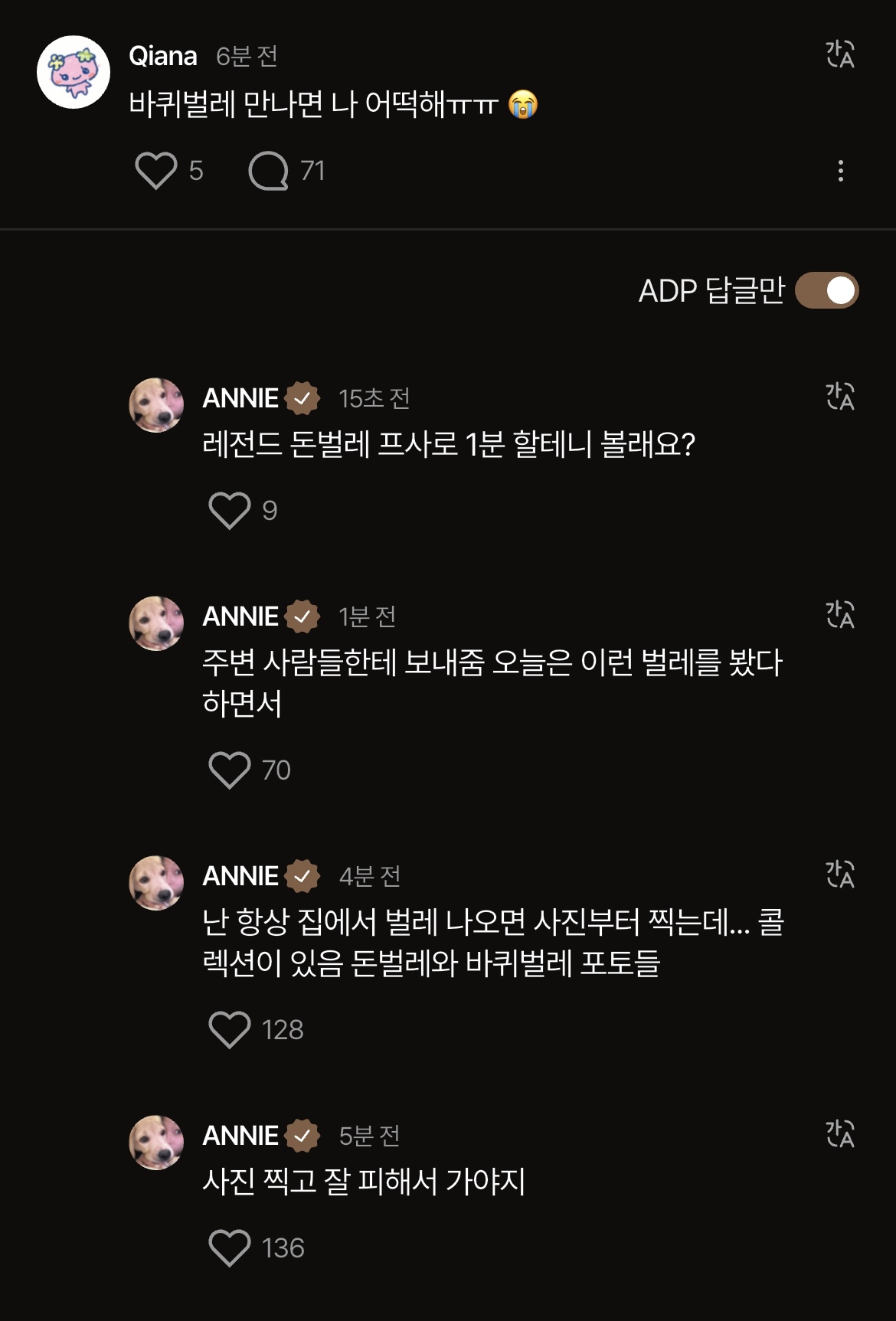Tap ANNIE's name on the 1분 전 reply
The image size is (896, 1321).
click(x=240, y=616)
